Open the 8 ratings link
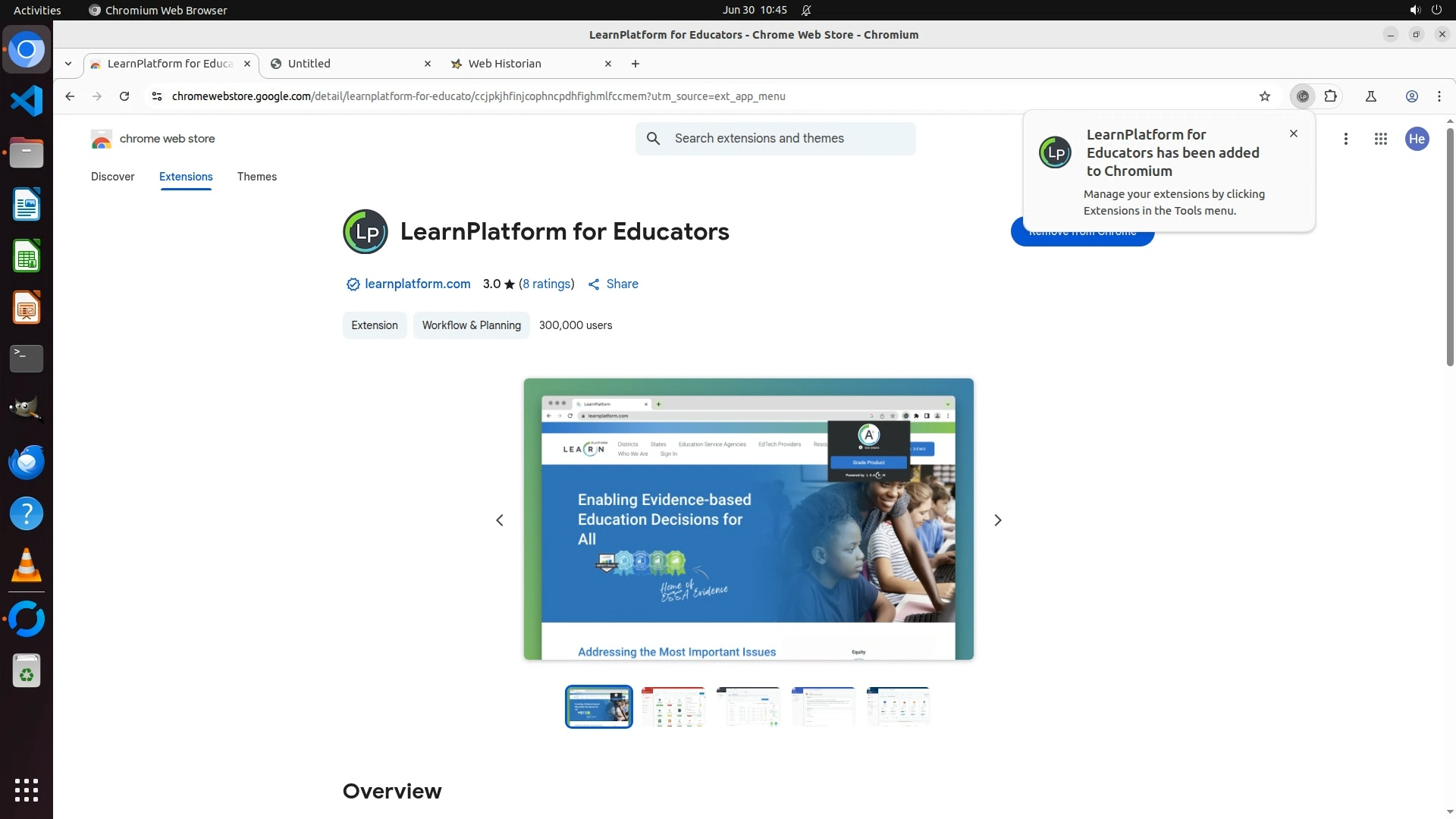The height and width of the screenshot is (819, 1456). point(546,284)
